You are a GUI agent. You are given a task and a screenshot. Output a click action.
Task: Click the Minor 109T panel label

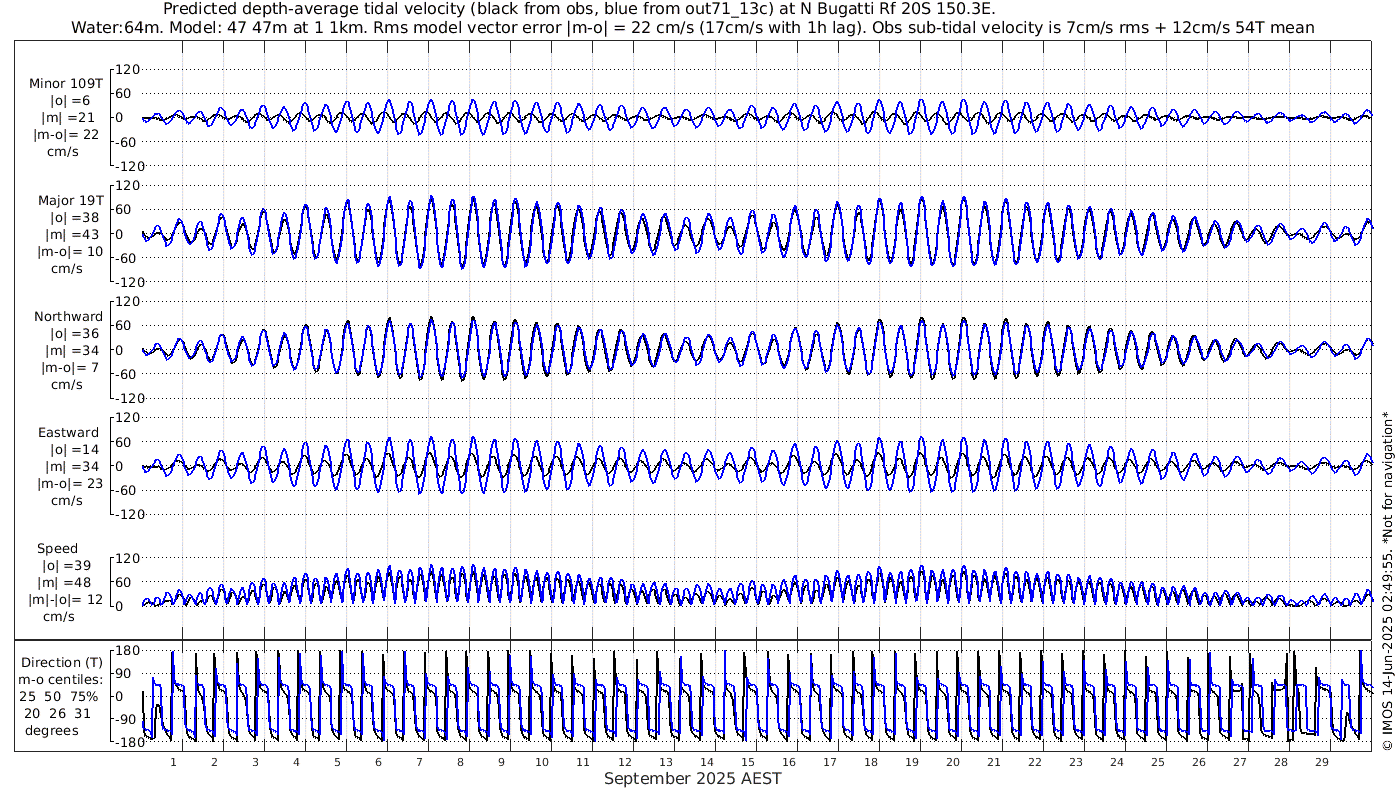[67, 84]
